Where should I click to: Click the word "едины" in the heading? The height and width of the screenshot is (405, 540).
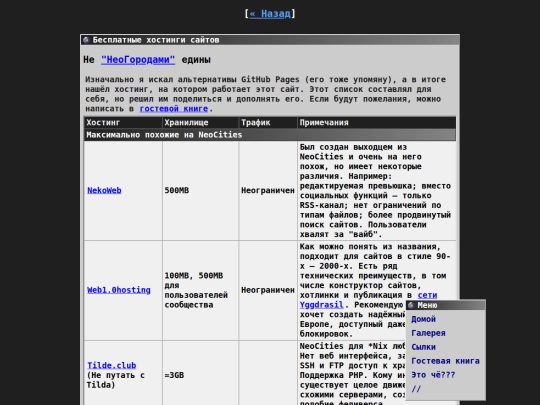click(x=196, y=60)
